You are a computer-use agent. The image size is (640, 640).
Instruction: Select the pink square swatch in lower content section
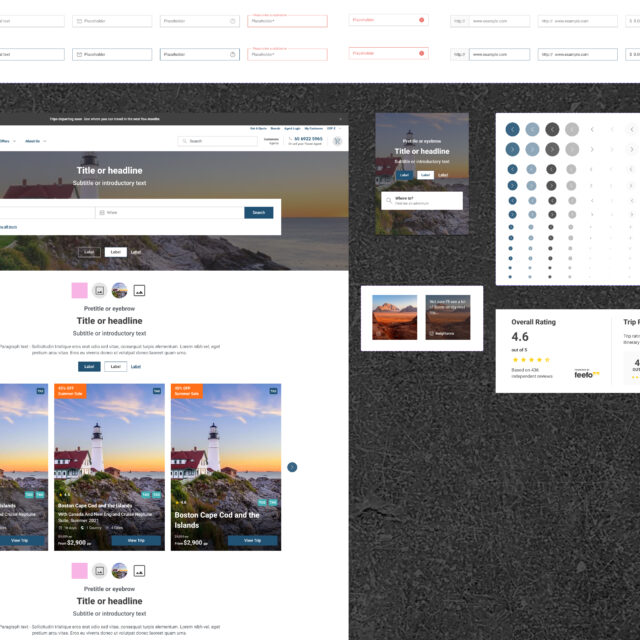tap(79, 571)
